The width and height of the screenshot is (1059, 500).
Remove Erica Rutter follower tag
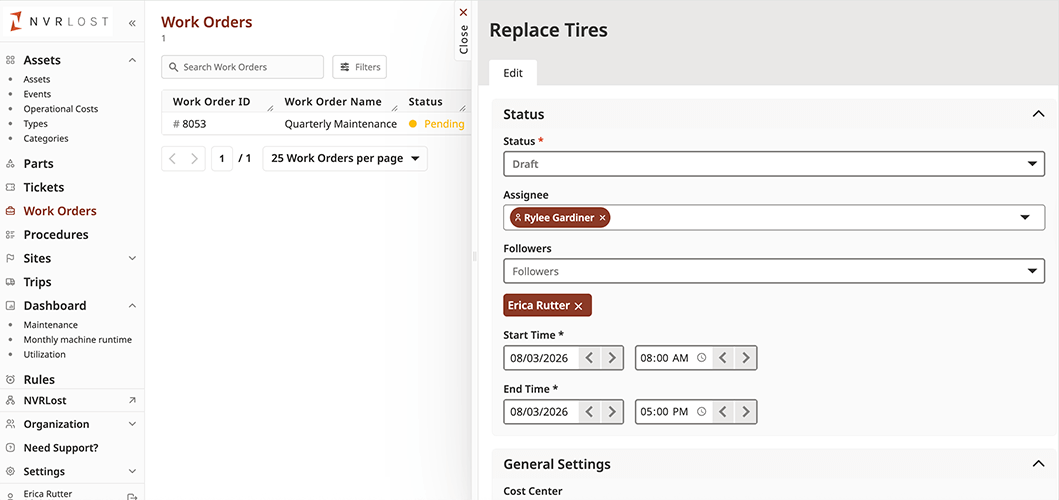[x=578, y=306]
